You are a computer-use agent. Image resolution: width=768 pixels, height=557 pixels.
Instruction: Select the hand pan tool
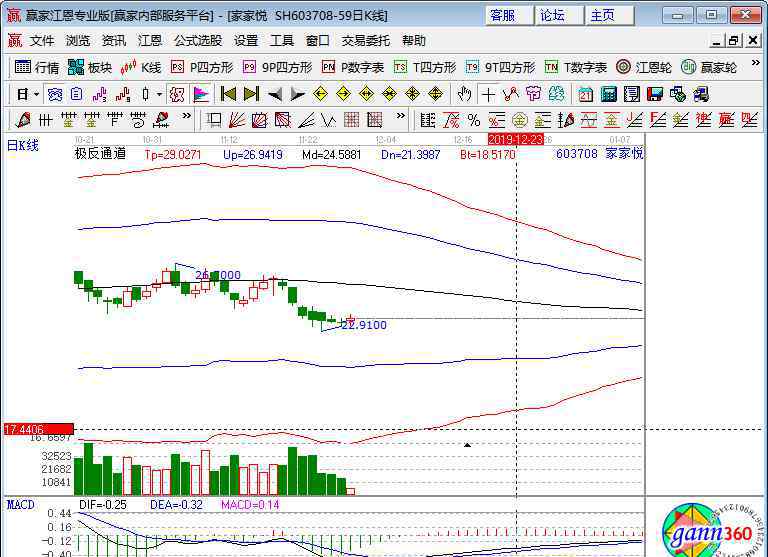464,94
